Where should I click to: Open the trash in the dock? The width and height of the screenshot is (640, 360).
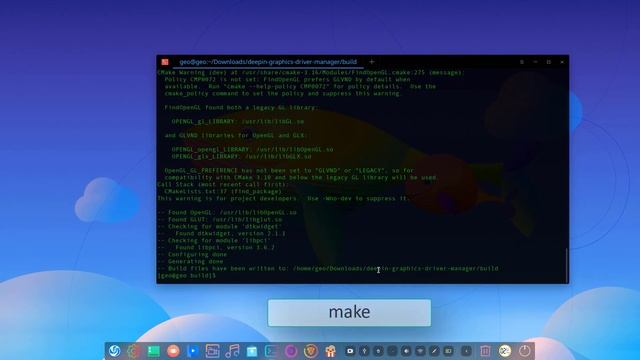click(485, 351)
